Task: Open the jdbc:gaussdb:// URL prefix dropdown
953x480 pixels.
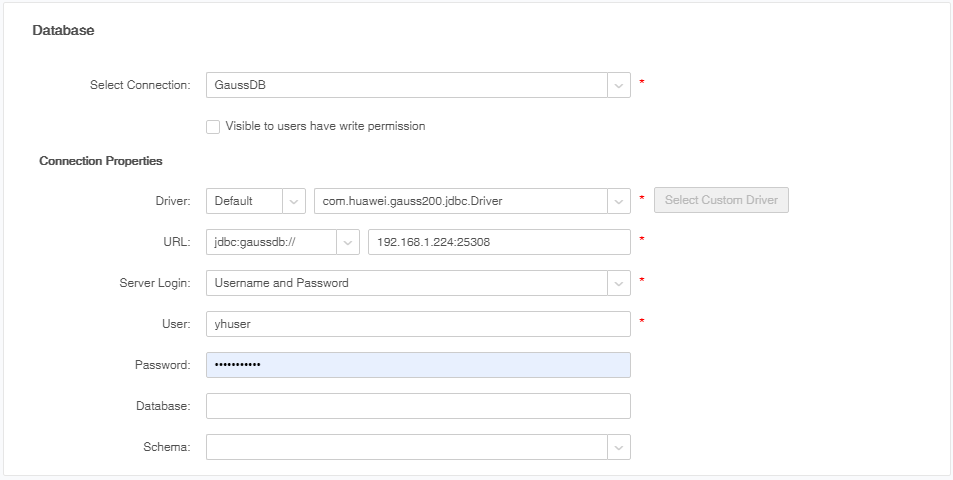Action: (270, 242)
